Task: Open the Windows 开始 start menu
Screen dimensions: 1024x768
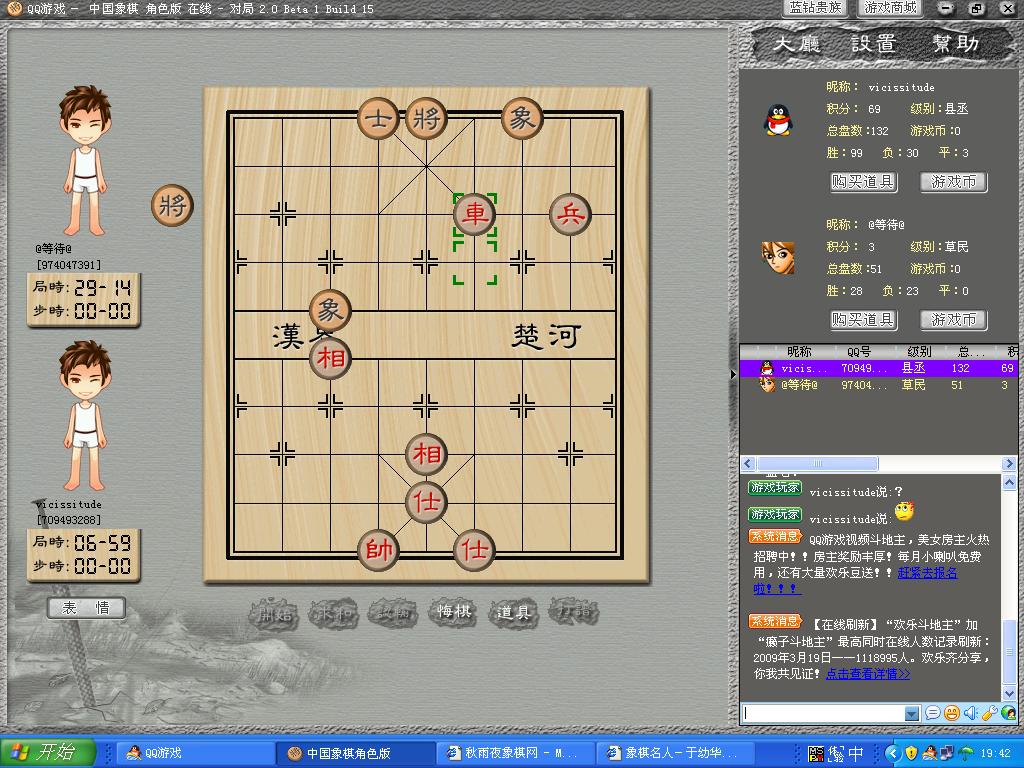Action: pyautogui.click(x=47, y=753)
